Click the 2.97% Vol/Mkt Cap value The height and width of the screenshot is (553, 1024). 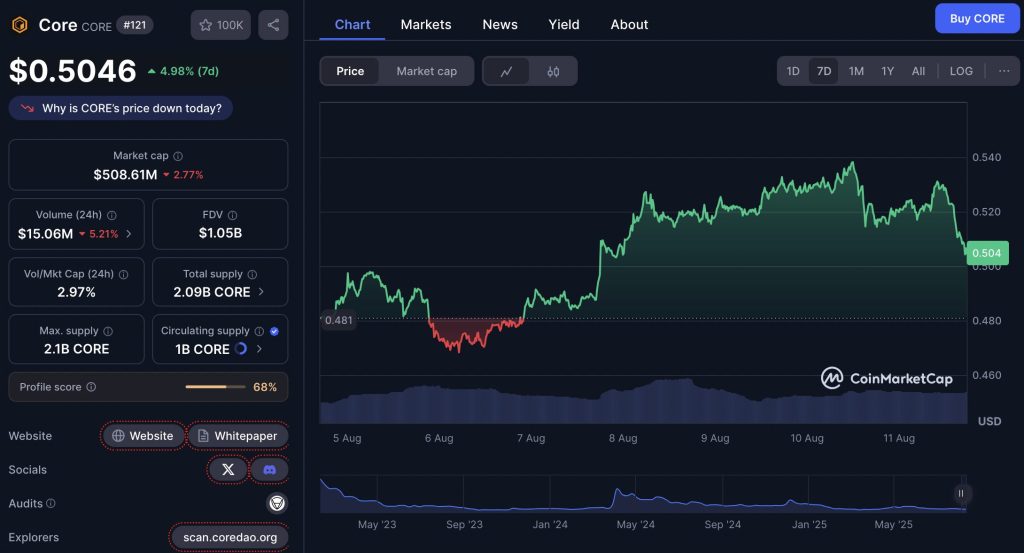coord(76,292)
